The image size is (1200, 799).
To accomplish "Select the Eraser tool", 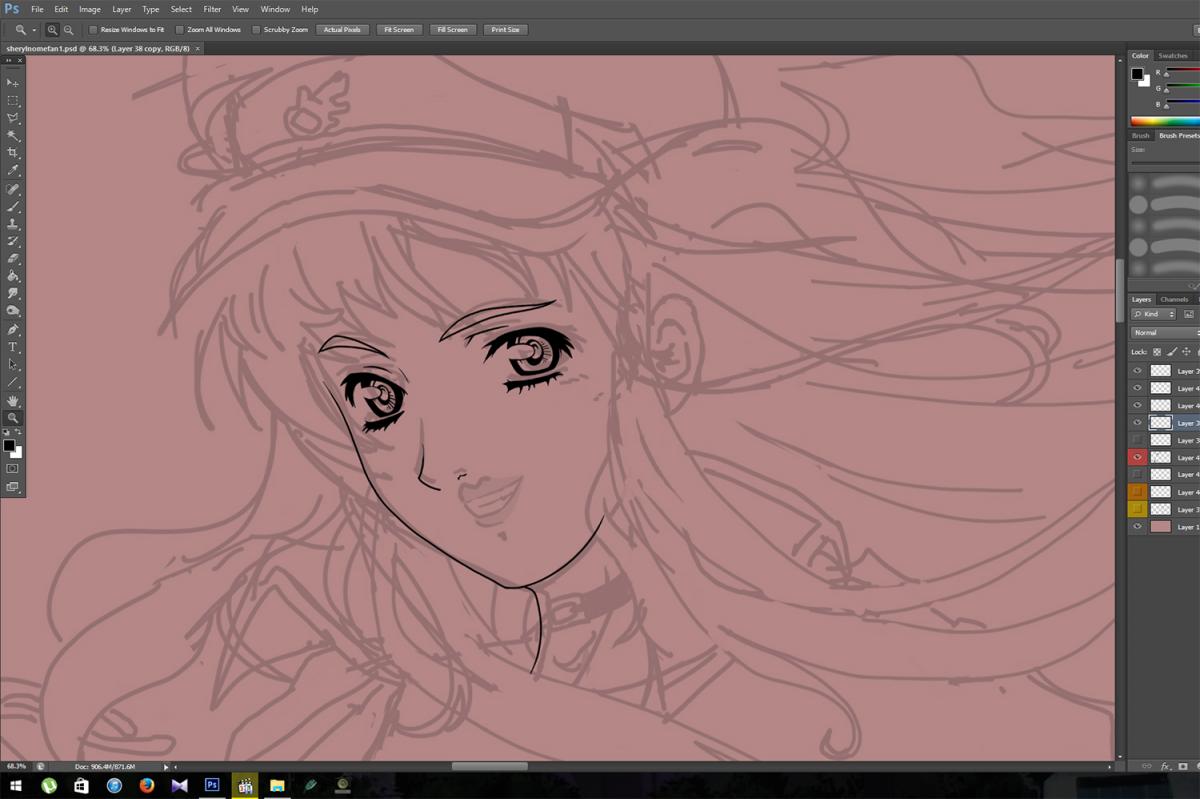I will pyautogui.click(x=13, y=258).
